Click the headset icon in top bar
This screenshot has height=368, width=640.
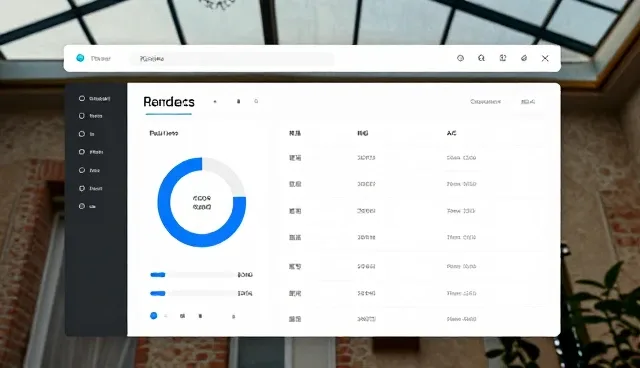click(482, 58)
